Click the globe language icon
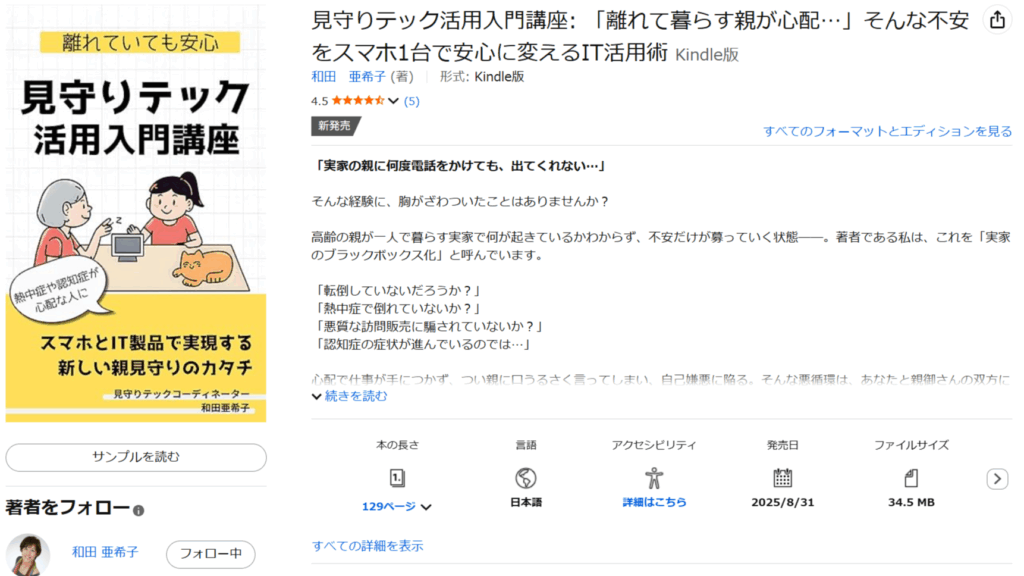1024x576 pixels. (x=526, y=478)
